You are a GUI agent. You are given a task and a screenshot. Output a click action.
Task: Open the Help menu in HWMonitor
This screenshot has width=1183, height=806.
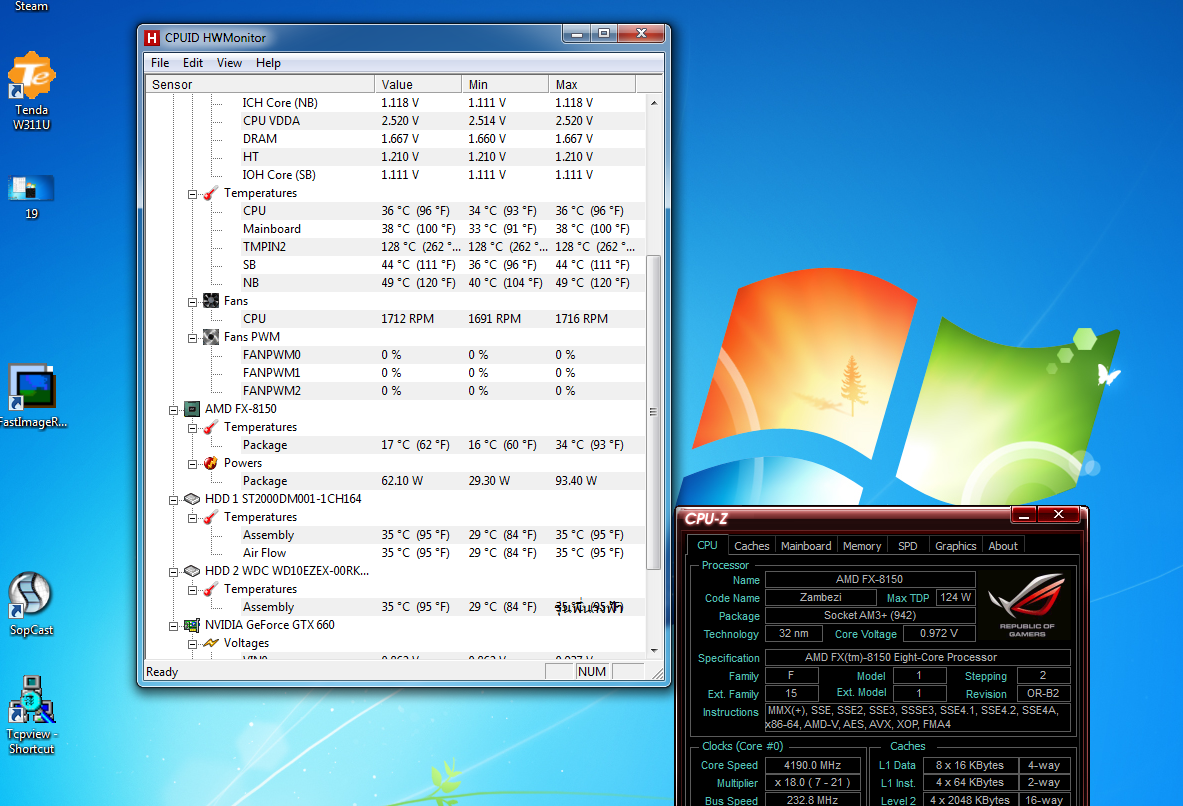[268, 63]
